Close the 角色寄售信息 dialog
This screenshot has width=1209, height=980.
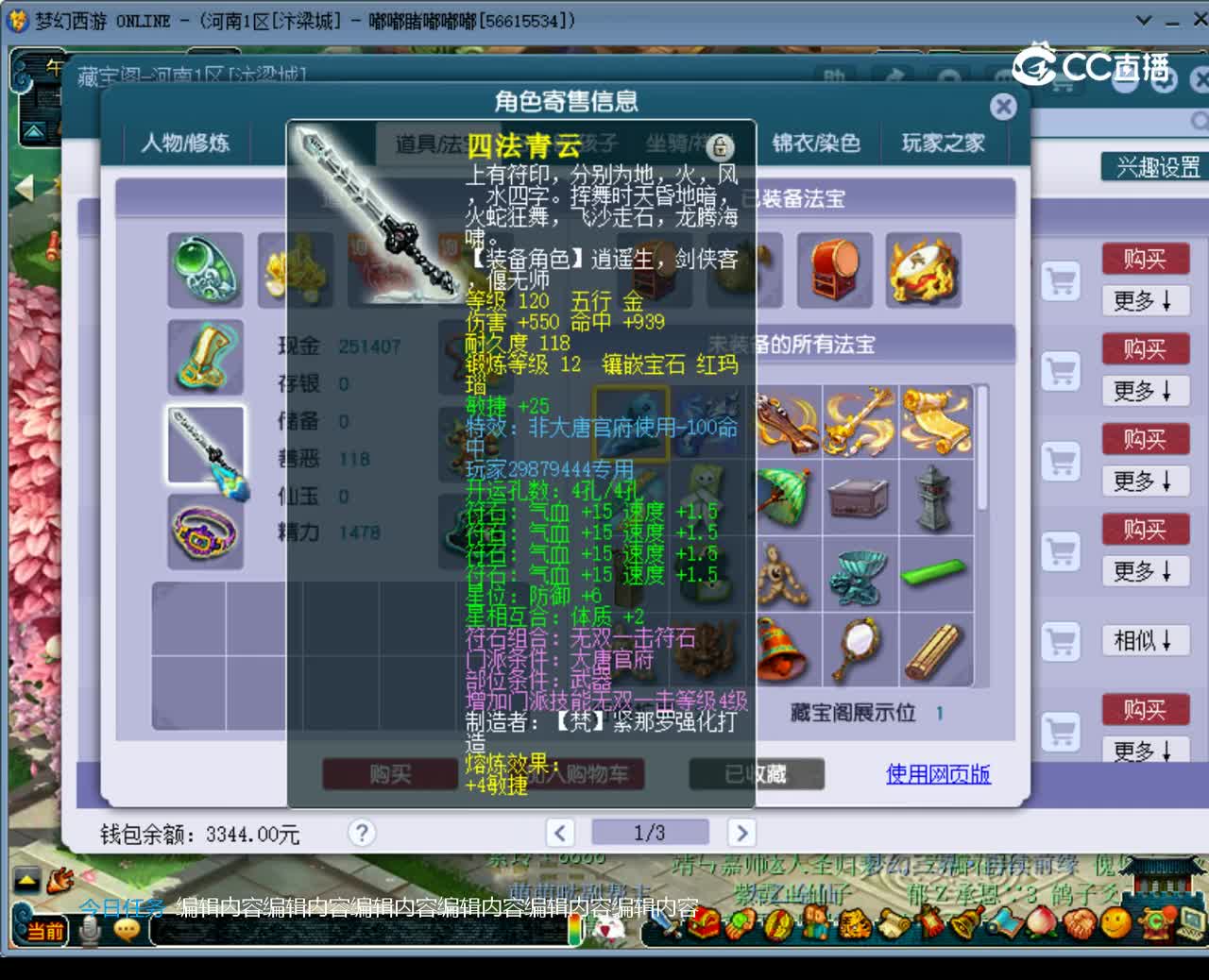(x=1004, y=107)
